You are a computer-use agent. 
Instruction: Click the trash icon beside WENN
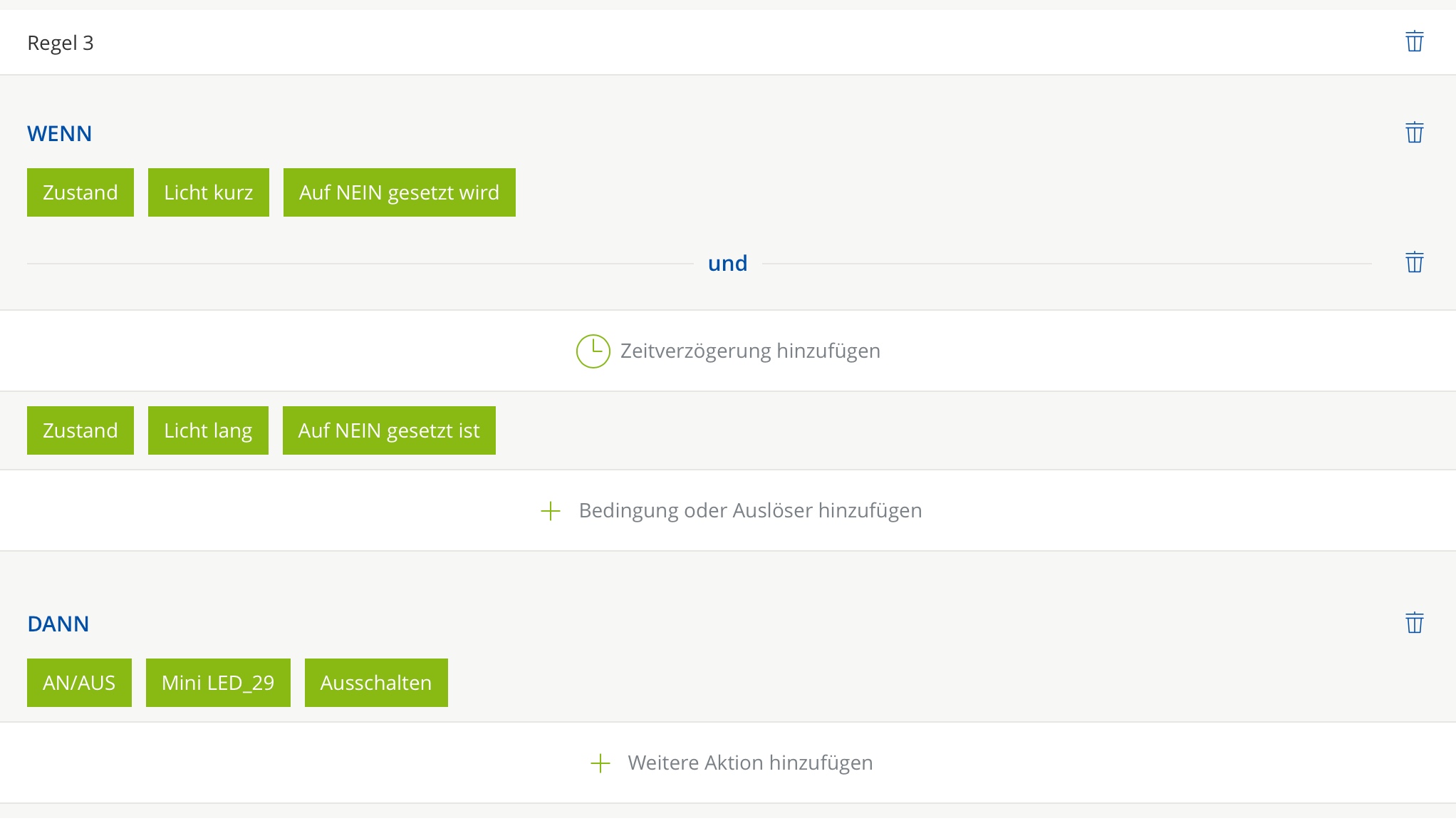coord(1414,133)
